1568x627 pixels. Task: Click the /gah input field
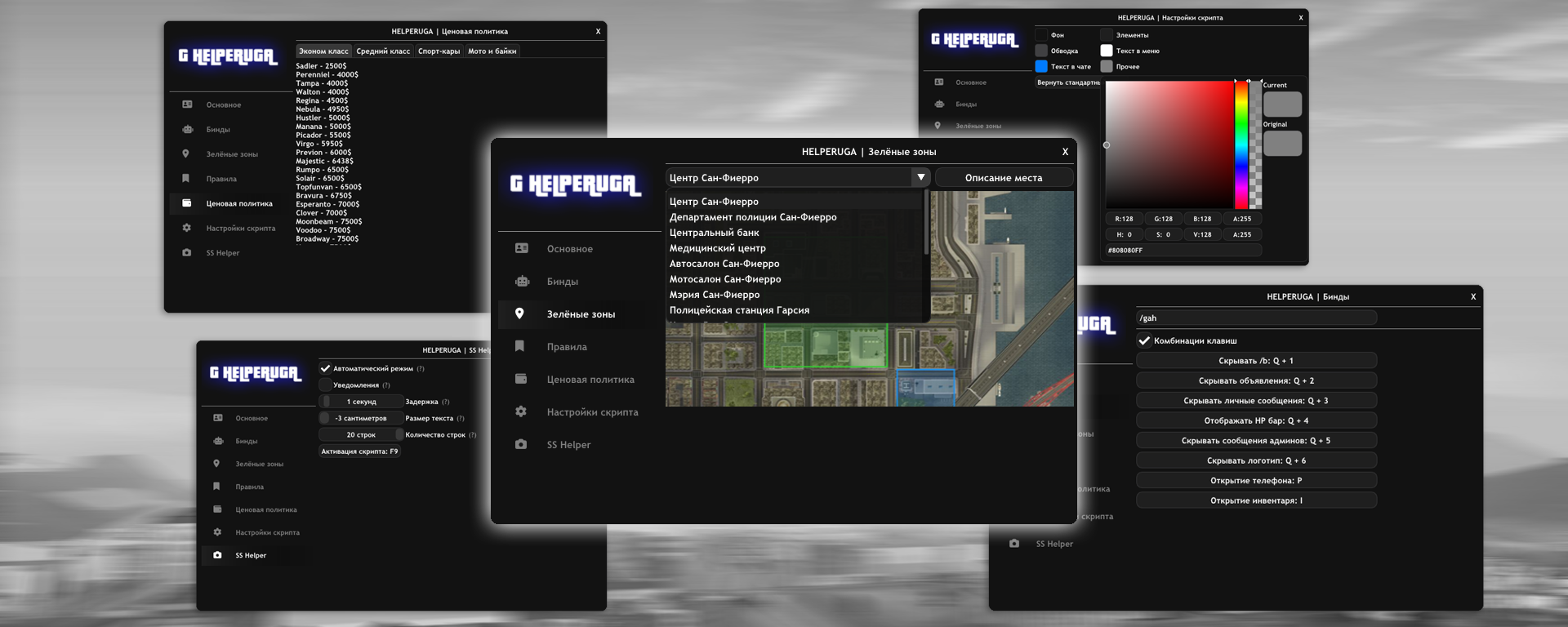point(1256,318)
